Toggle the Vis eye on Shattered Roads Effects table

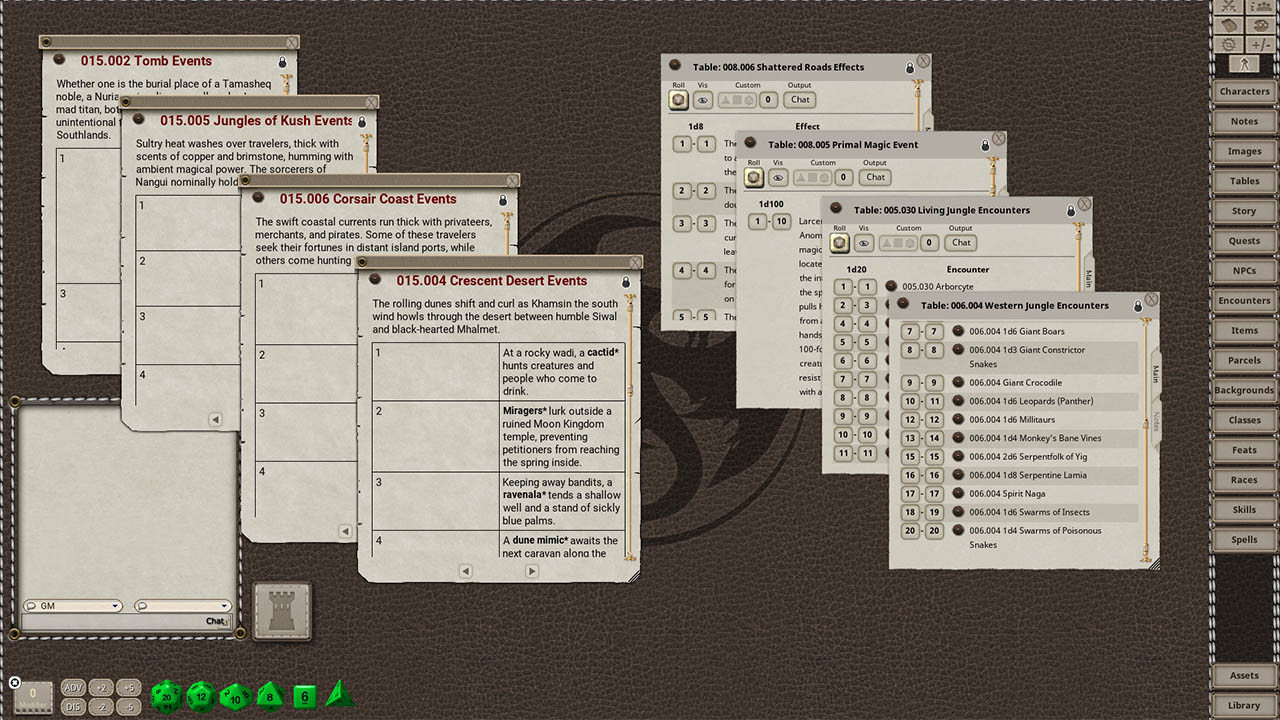click(x=703, y=99)
